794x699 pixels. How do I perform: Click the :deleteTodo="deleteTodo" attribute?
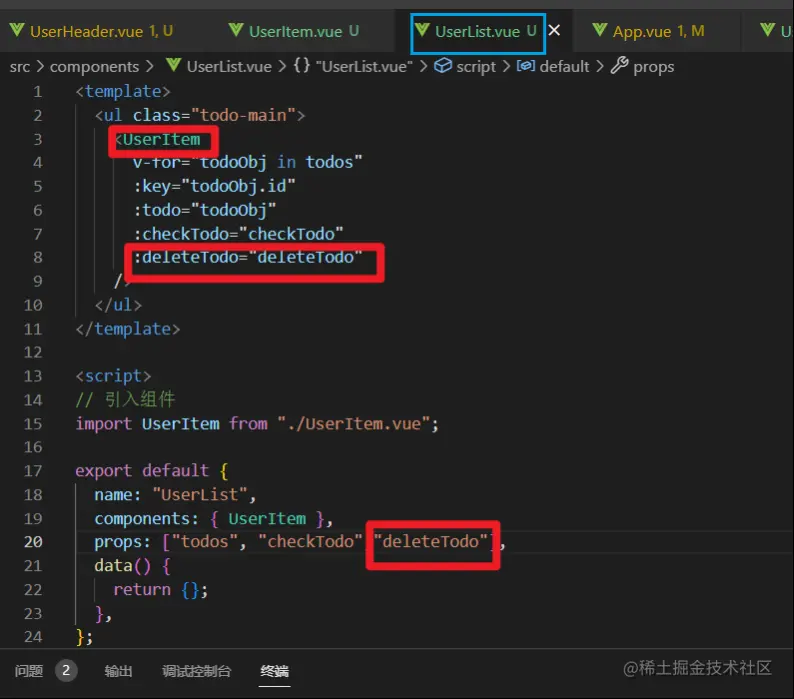tap(248, 257)
